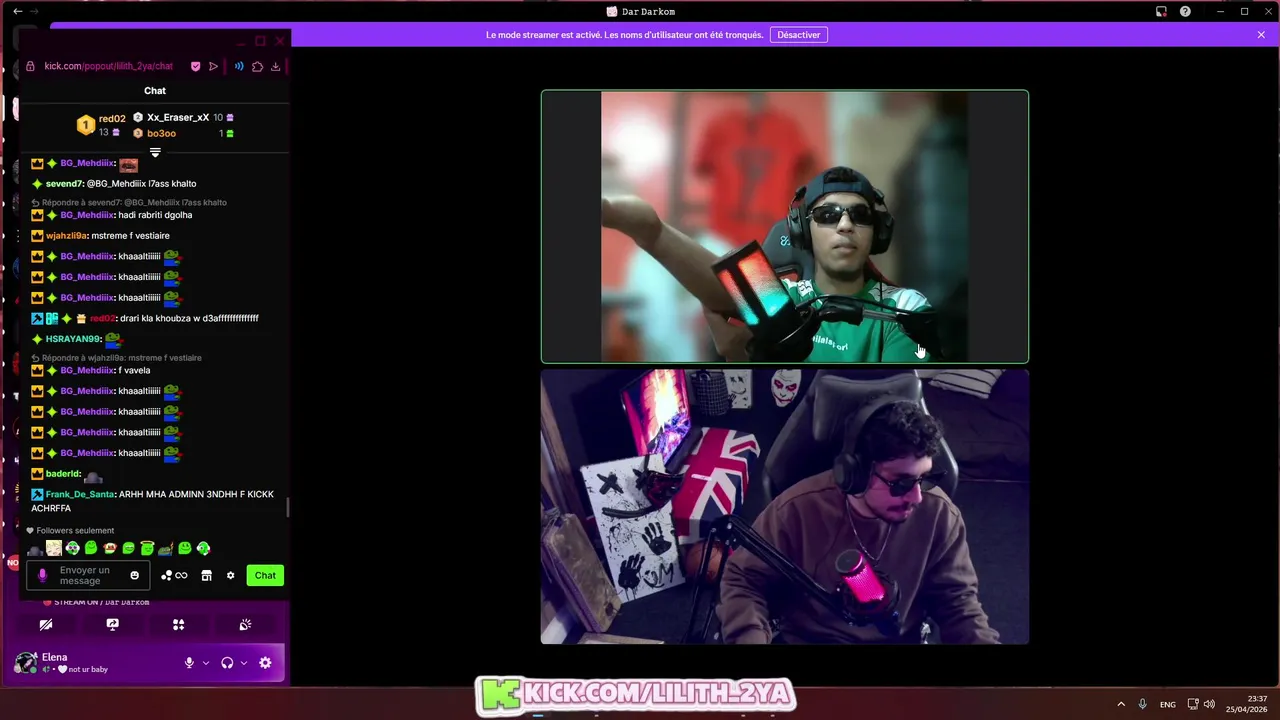Click username red02 in gift leaderboard
The height and width of the screenshot is (720, 1280).
(x=112, y=119)
